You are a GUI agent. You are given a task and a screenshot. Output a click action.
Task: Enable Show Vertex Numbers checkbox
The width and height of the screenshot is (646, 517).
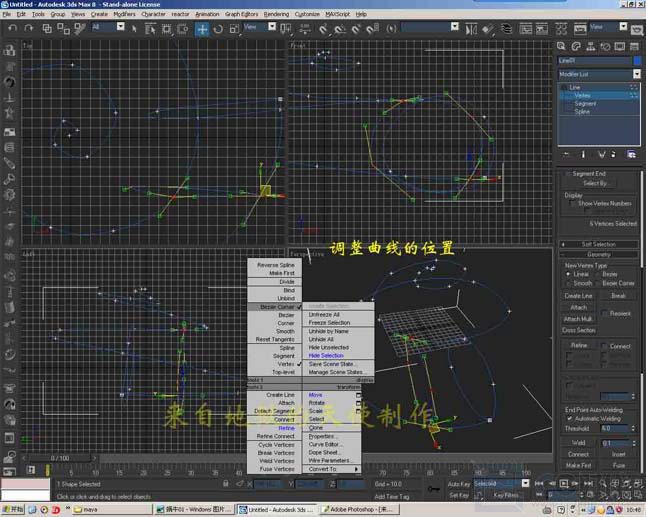click(572, 204)
